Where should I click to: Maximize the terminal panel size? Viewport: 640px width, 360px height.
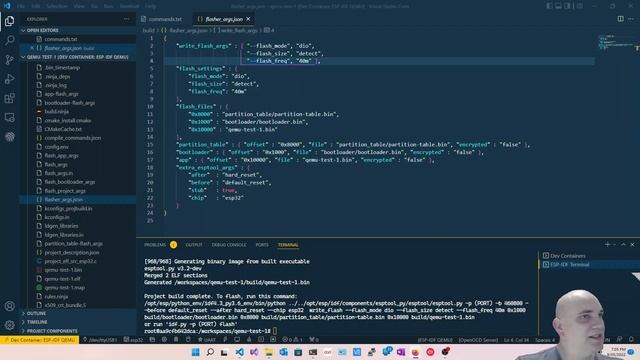(x=623, y=244)
